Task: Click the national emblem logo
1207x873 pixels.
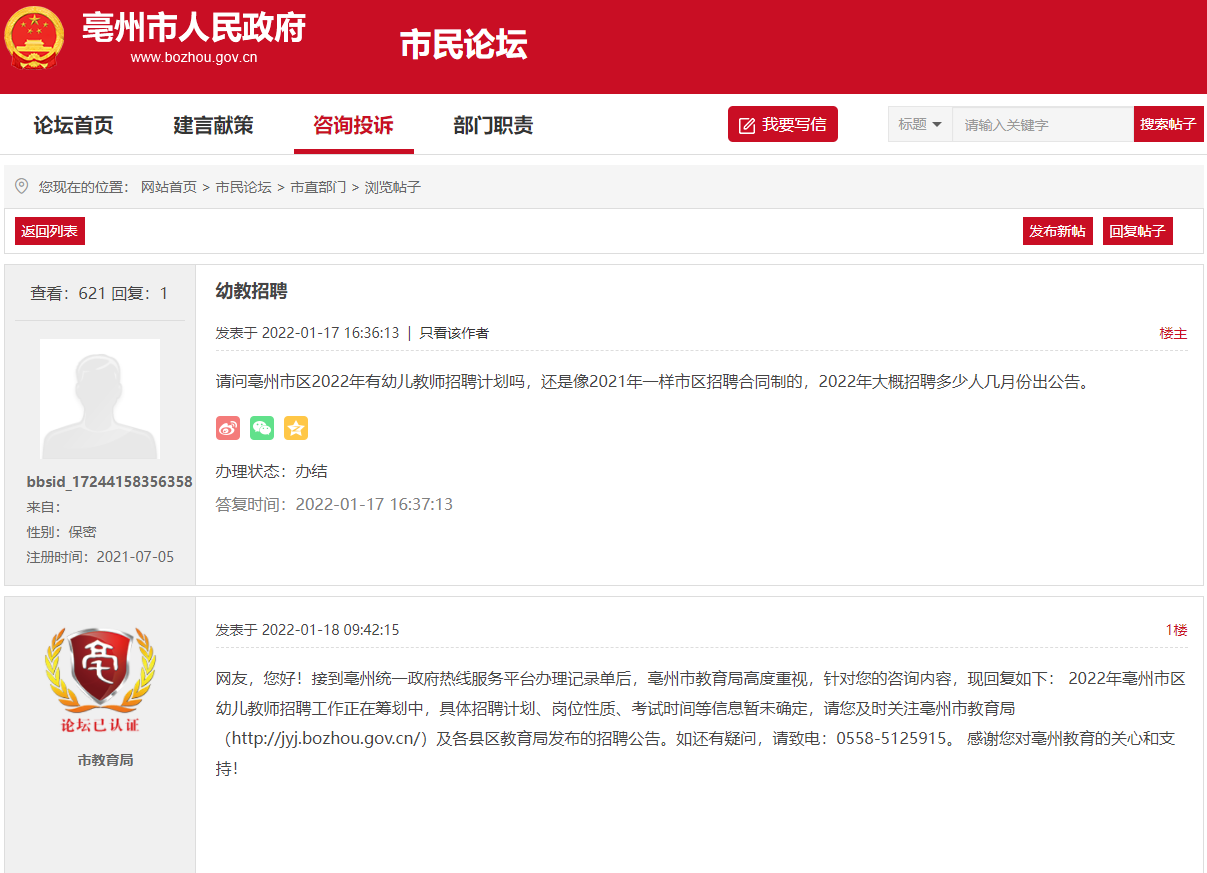Action: coord(34,39)
